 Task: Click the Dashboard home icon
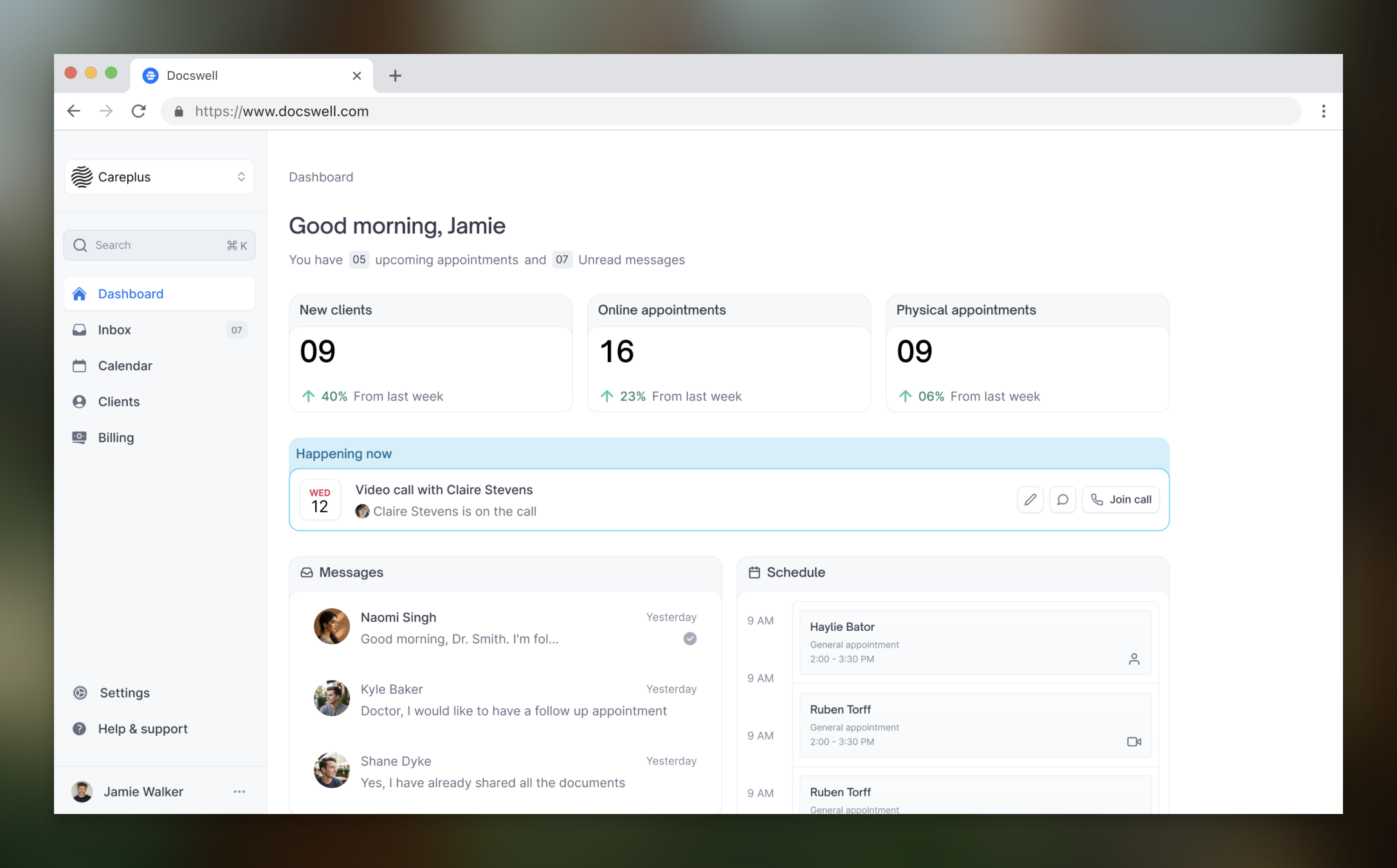tap(79, 294)
